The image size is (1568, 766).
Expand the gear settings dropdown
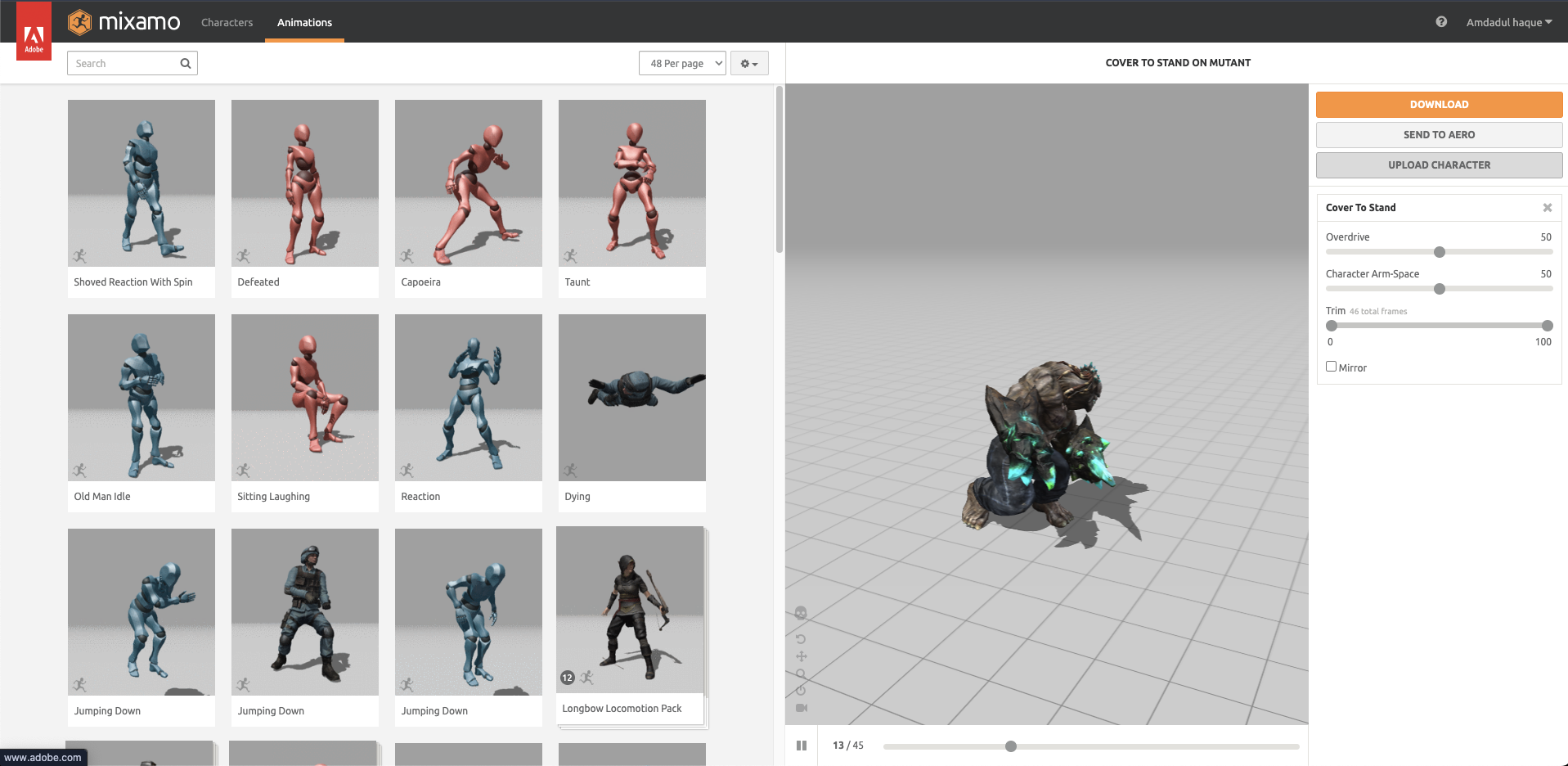coord(748,64)
